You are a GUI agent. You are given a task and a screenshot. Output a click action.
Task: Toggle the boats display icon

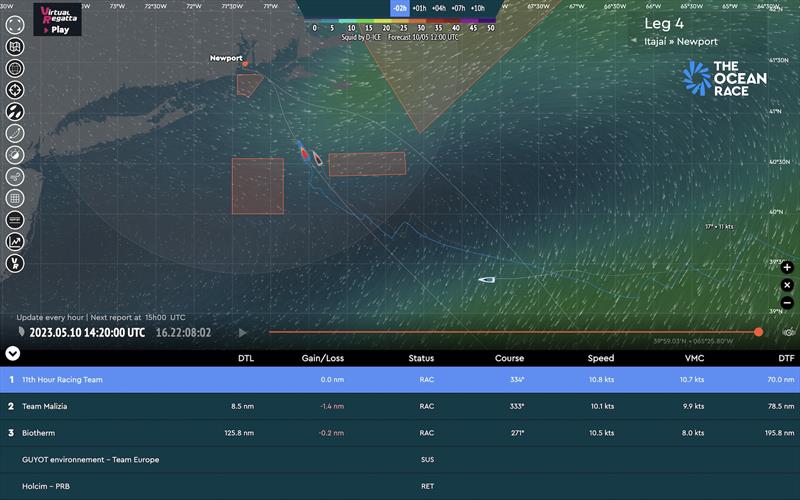15,111
